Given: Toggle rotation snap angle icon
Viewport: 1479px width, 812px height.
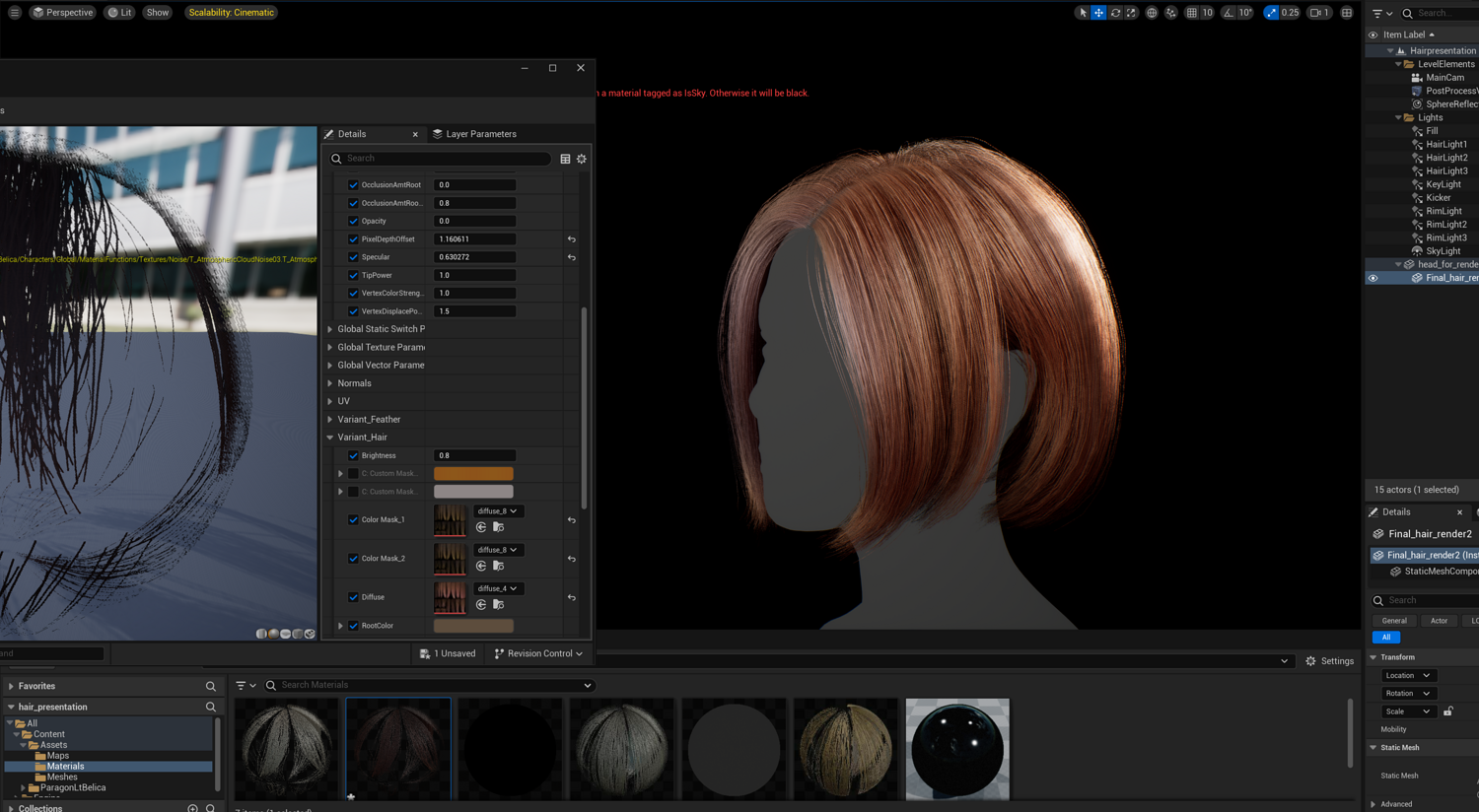Looking at the screenshot, I should coord(1229,13).
